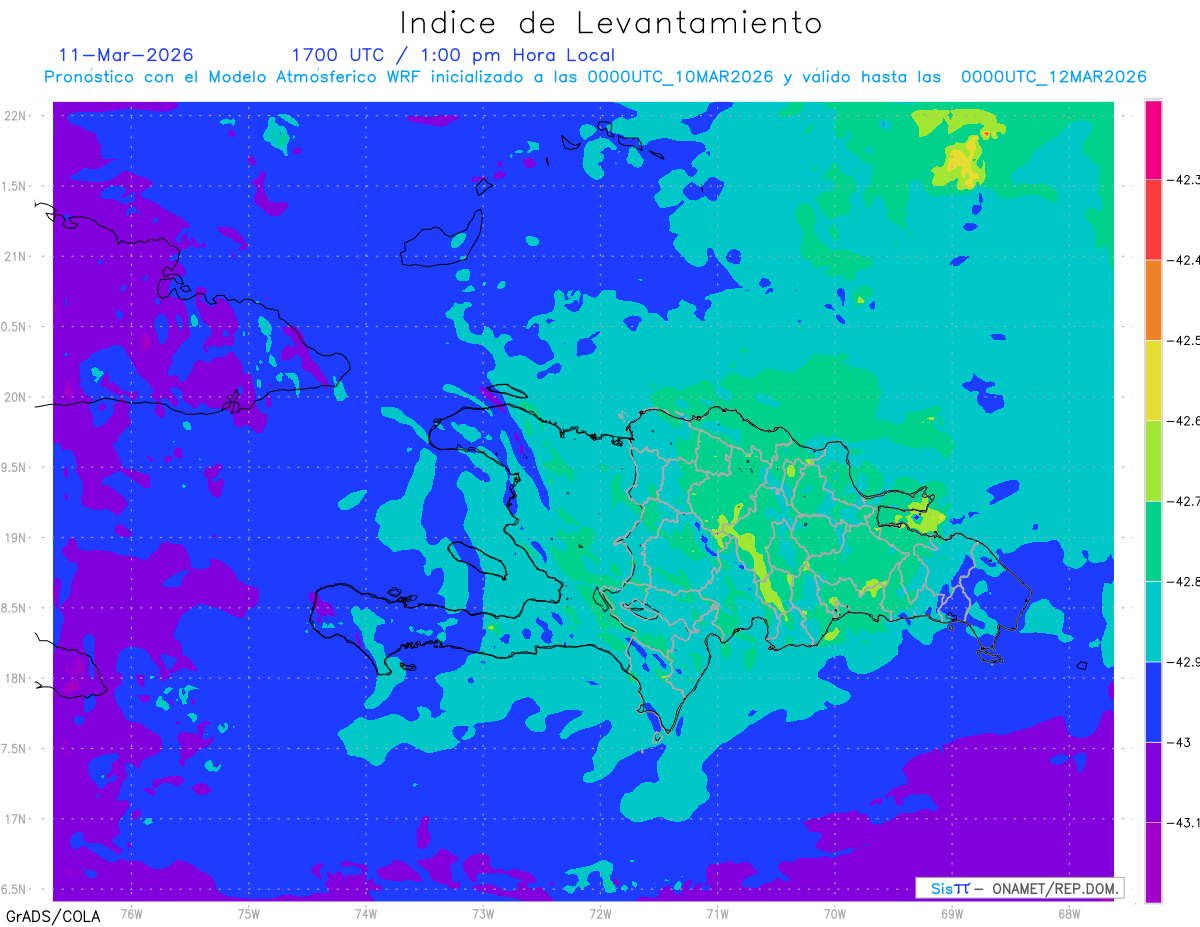Click the 'Indice de Levantamiento' chart title

(611, 23)
